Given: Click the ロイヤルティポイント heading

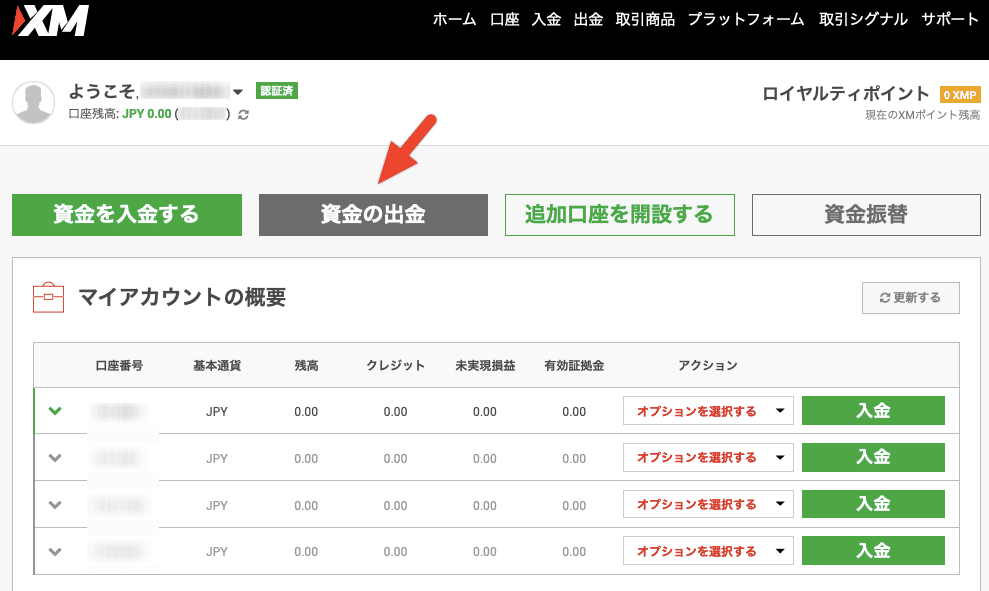Looking at the screenshot, I should coord(846,94).
